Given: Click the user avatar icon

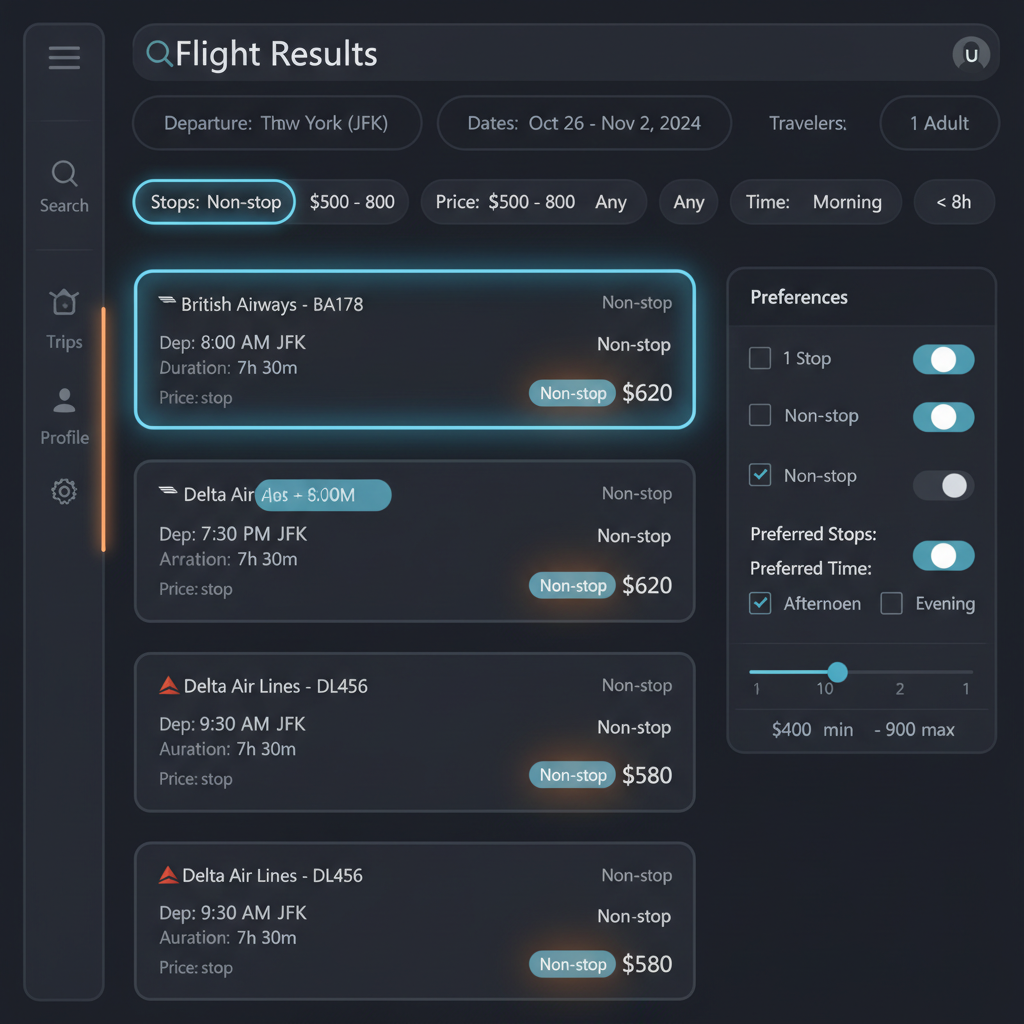Looking at the screenshot, I should pos(970,53).
